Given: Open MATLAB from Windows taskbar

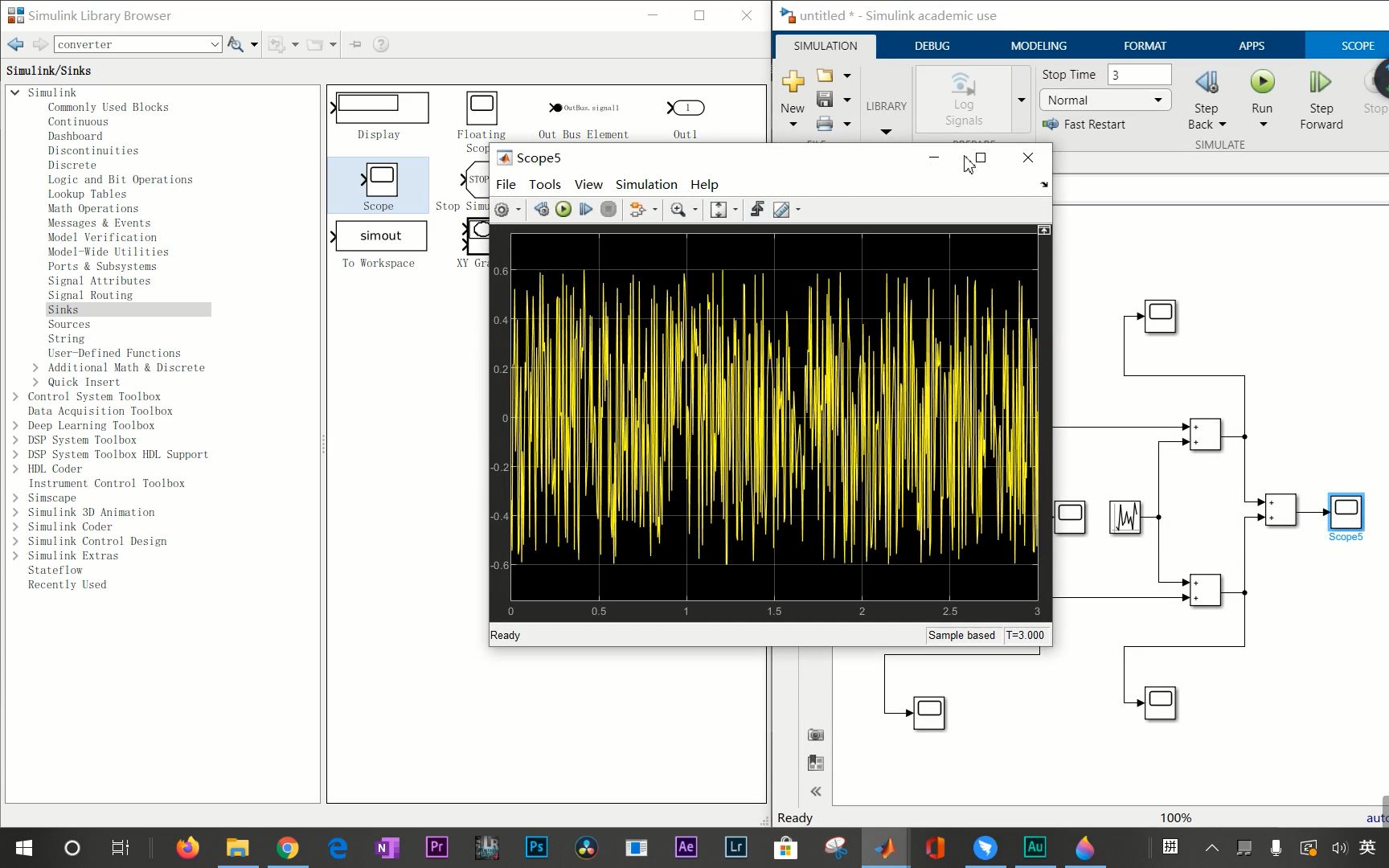Looking at the screenshot, I should coord(884,848).
